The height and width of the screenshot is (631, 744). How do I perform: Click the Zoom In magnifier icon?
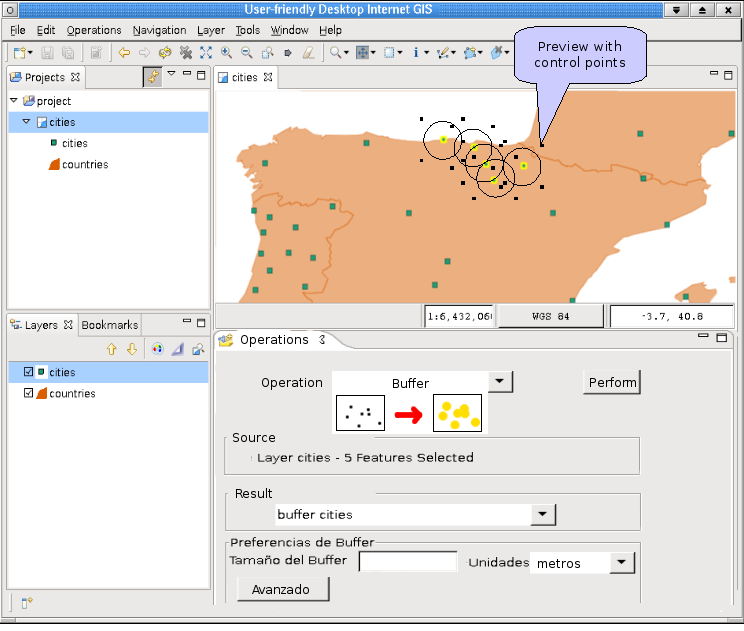(226, 53)
